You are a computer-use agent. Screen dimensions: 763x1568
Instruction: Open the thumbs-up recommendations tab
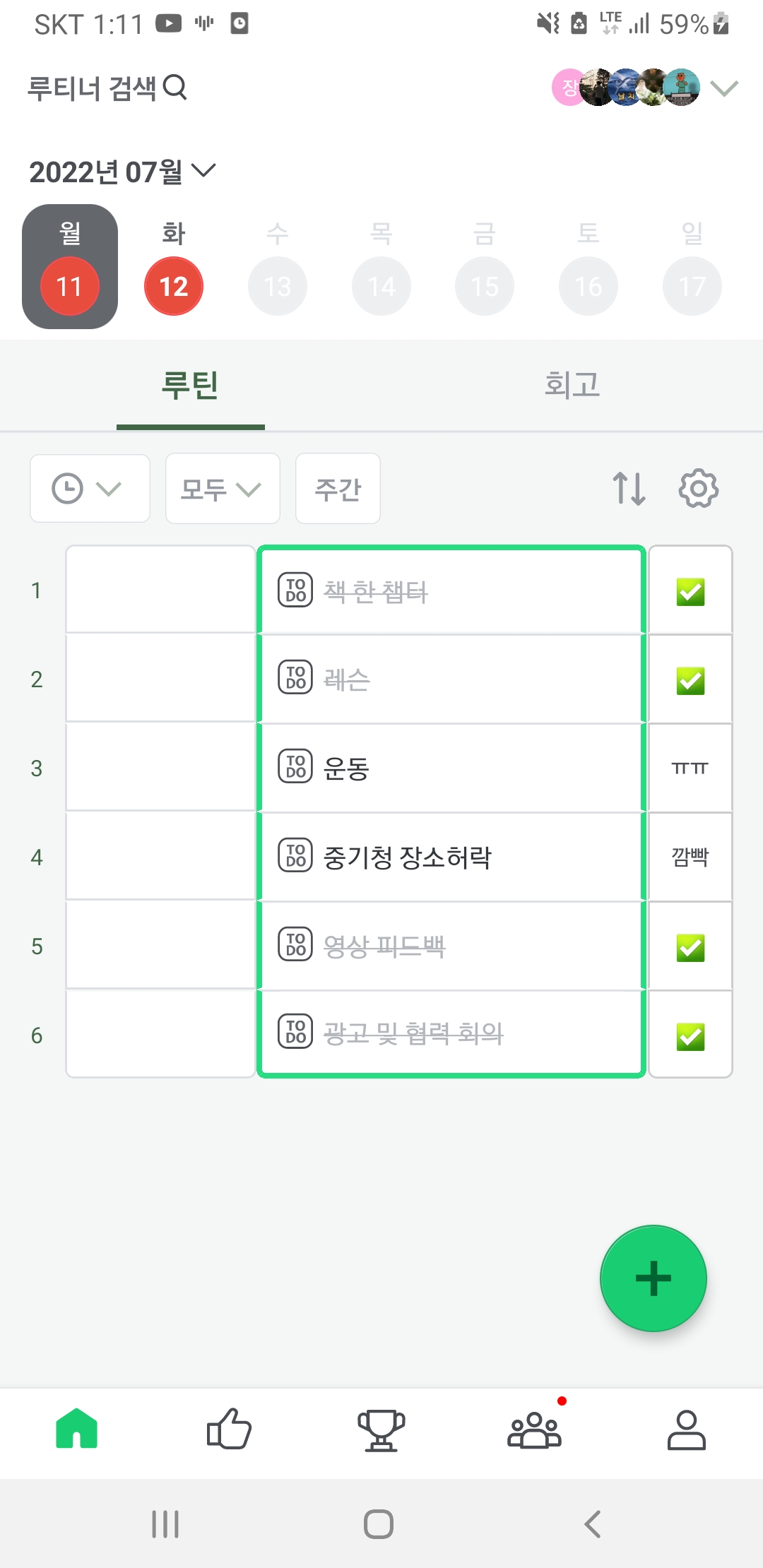229,1429
